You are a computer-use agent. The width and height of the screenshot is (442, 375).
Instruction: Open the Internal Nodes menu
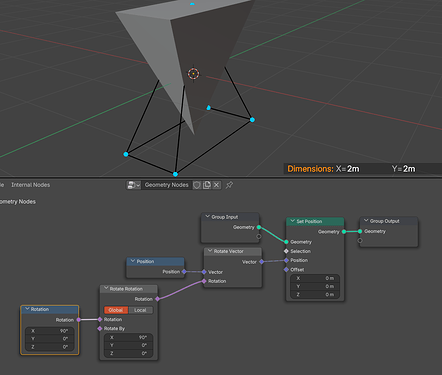31,185
